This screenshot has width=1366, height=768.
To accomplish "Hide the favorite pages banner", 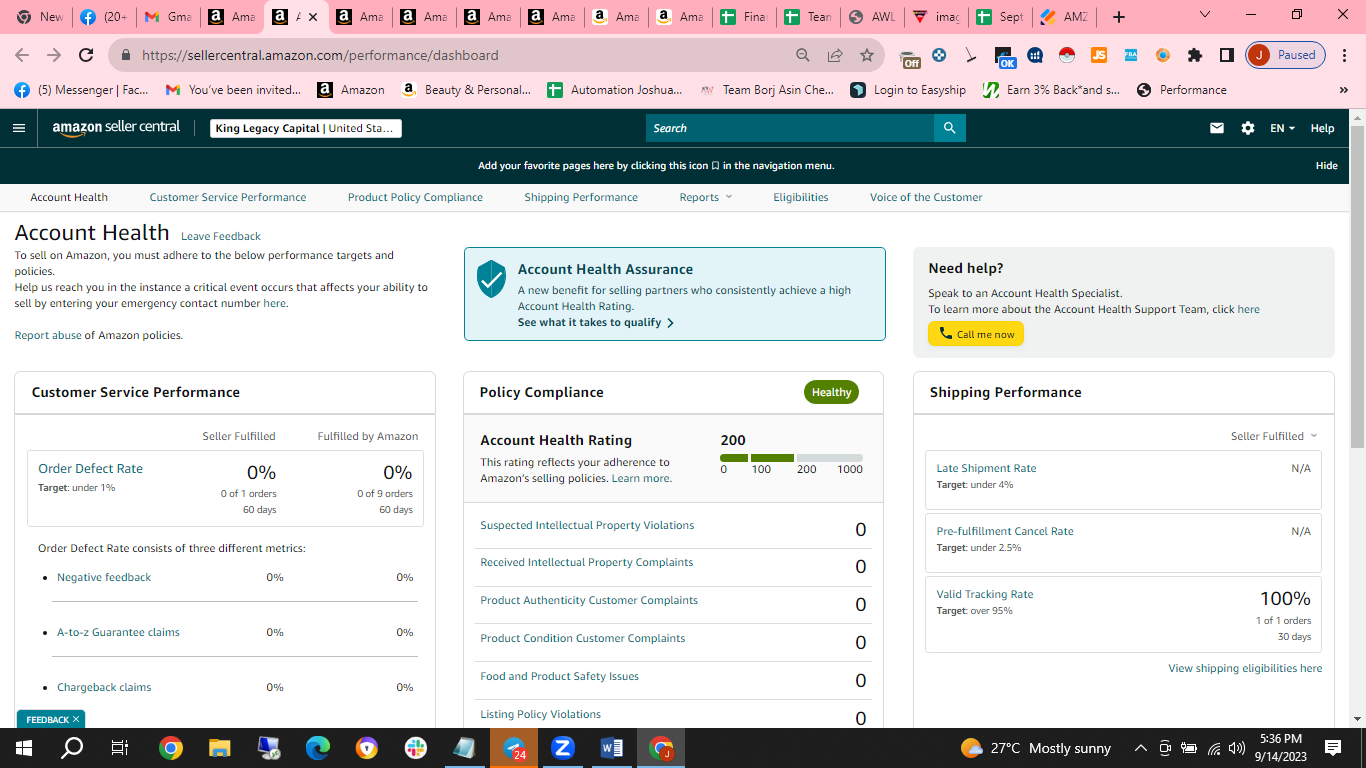I will pos(1327,166).
